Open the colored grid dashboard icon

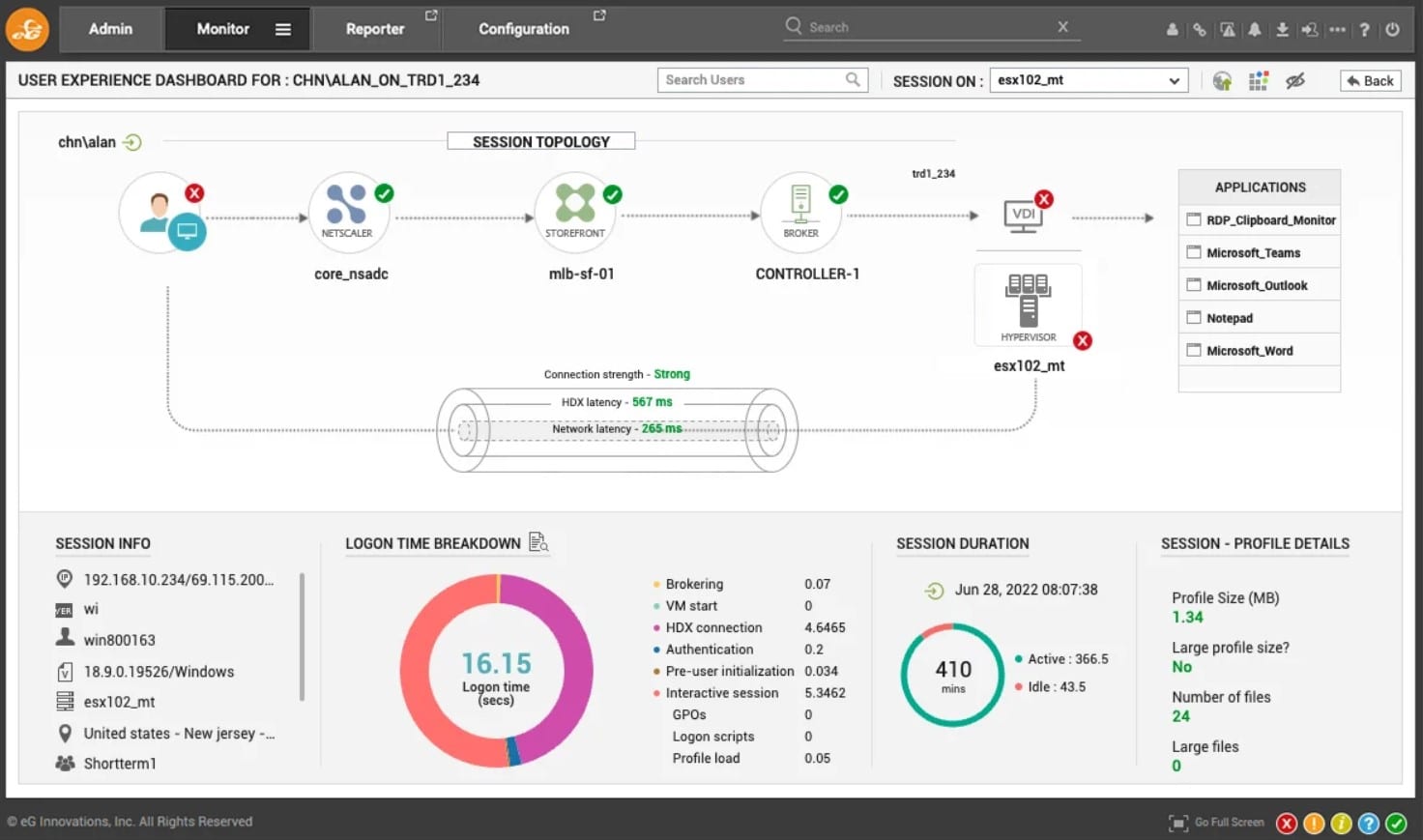click(x=1258, y=81)
